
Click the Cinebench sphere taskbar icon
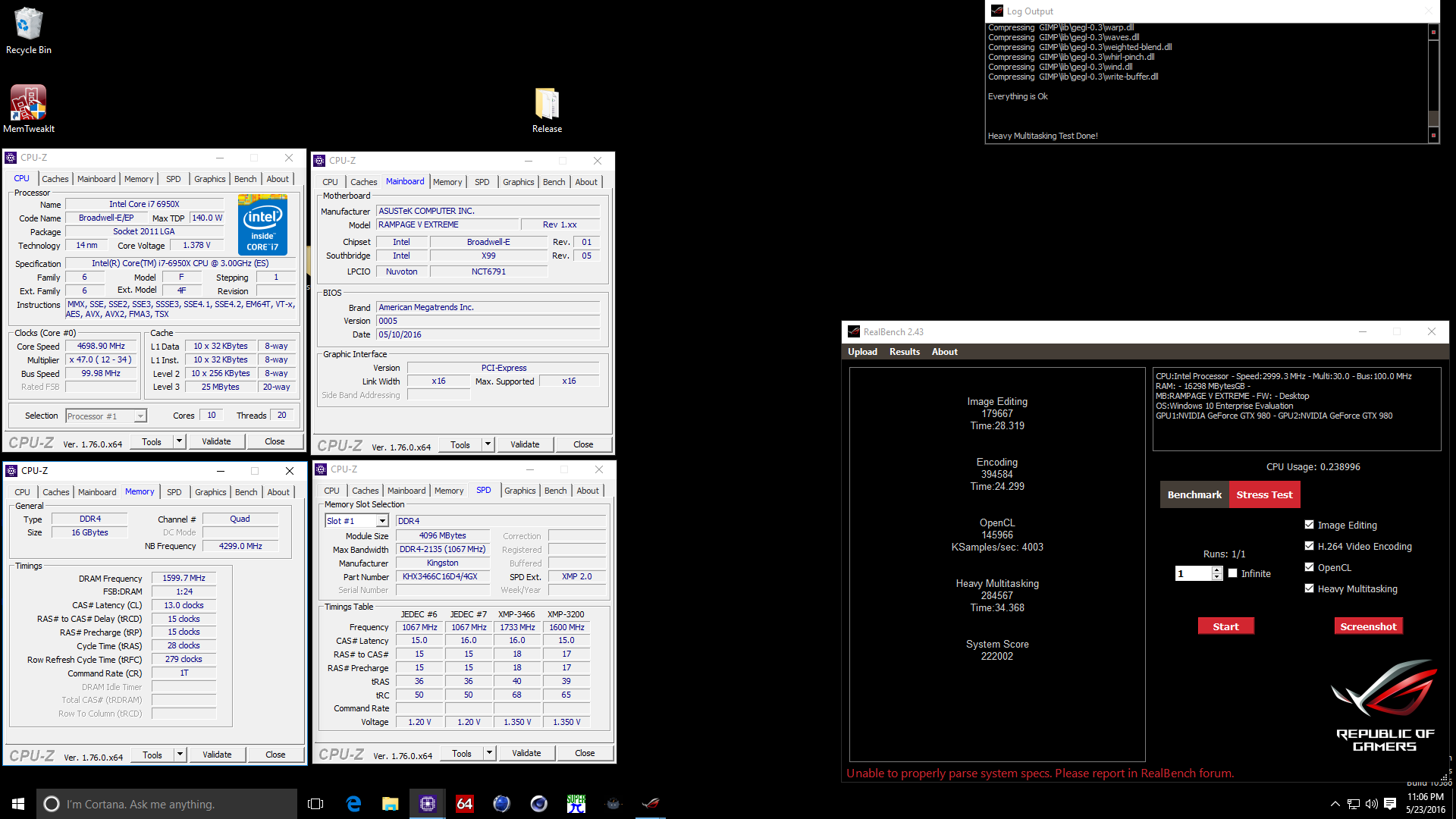538,804
